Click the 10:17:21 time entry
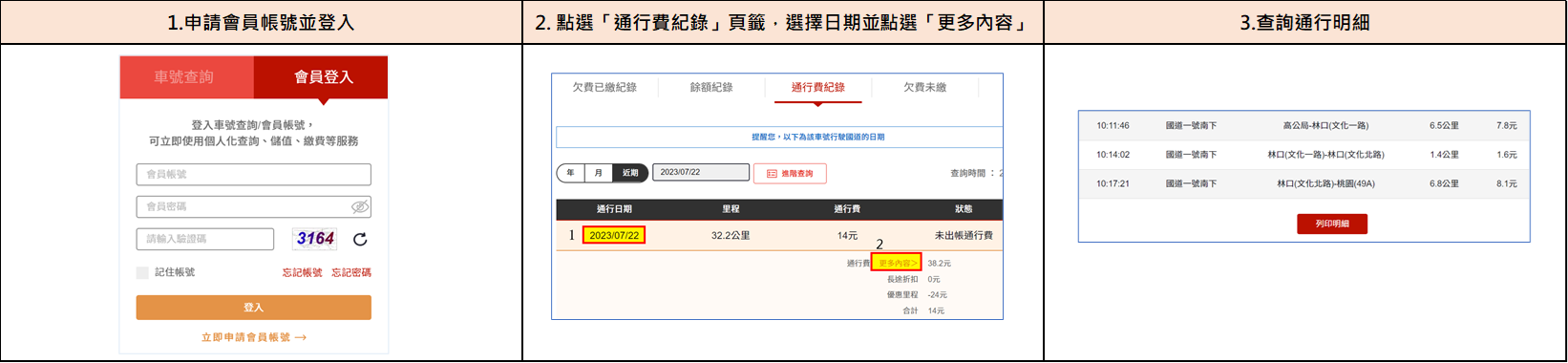This screenshot has height=363, width=1568. coord(1112,183)
